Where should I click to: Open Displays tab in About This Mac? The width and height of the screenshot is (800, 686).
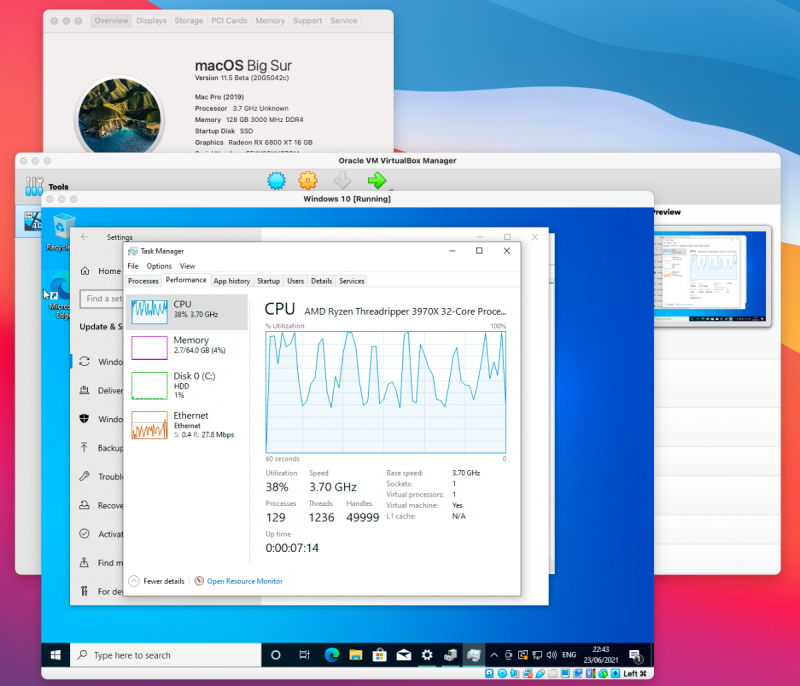(x=152, y=20)
